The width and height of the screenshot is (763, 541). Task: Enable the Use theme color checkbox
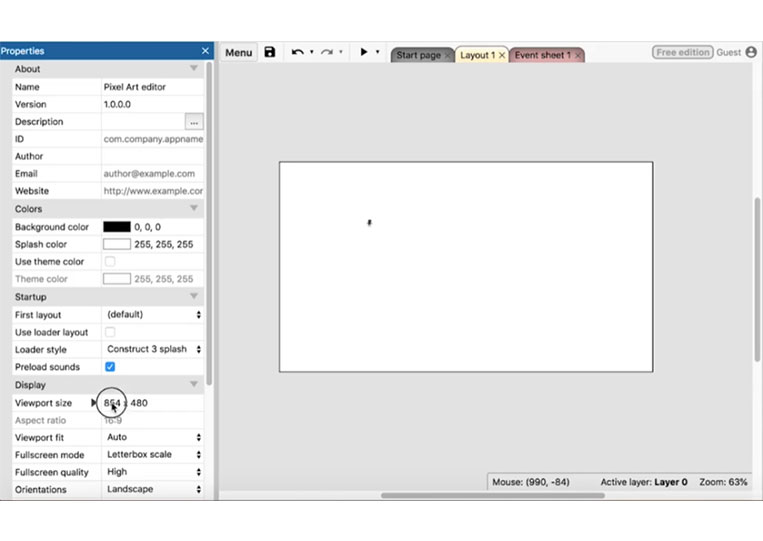tap(110, 261)
